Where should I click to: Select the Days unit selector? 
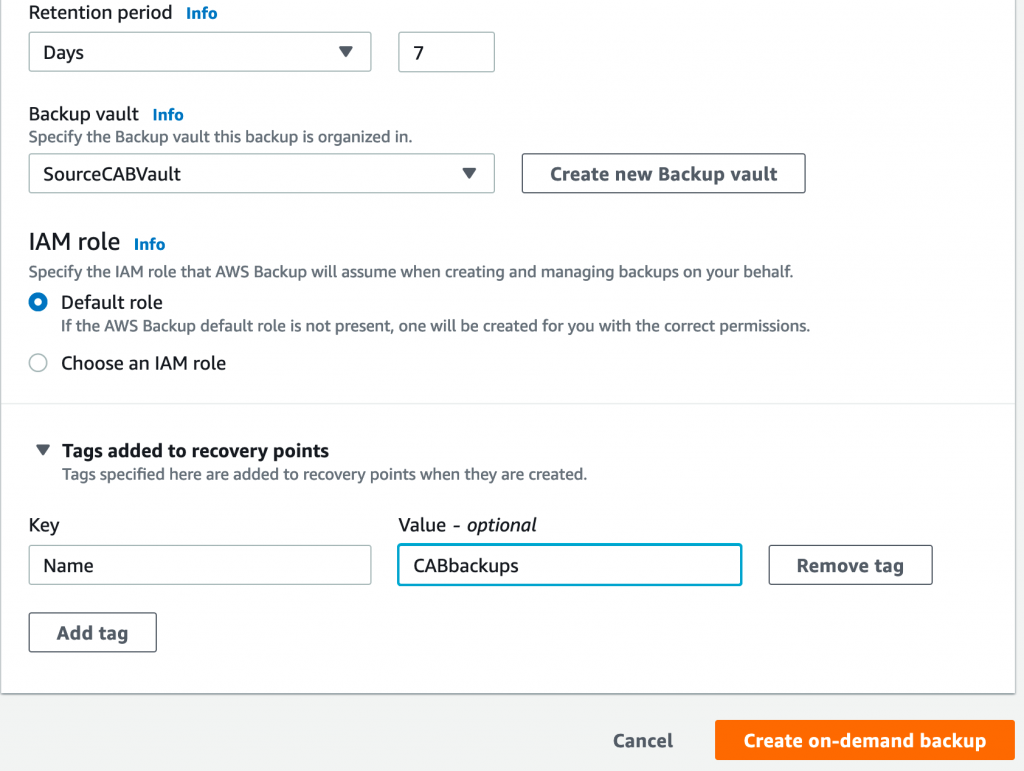pos(199,51)
